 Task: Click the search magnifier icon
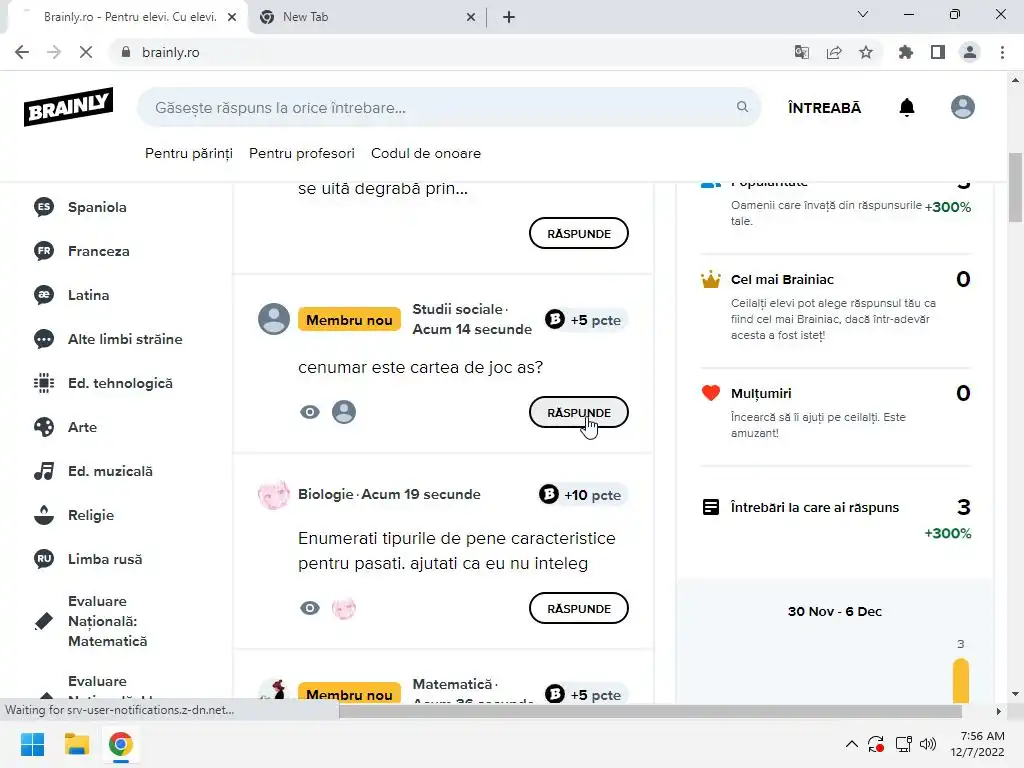point(743,106)
